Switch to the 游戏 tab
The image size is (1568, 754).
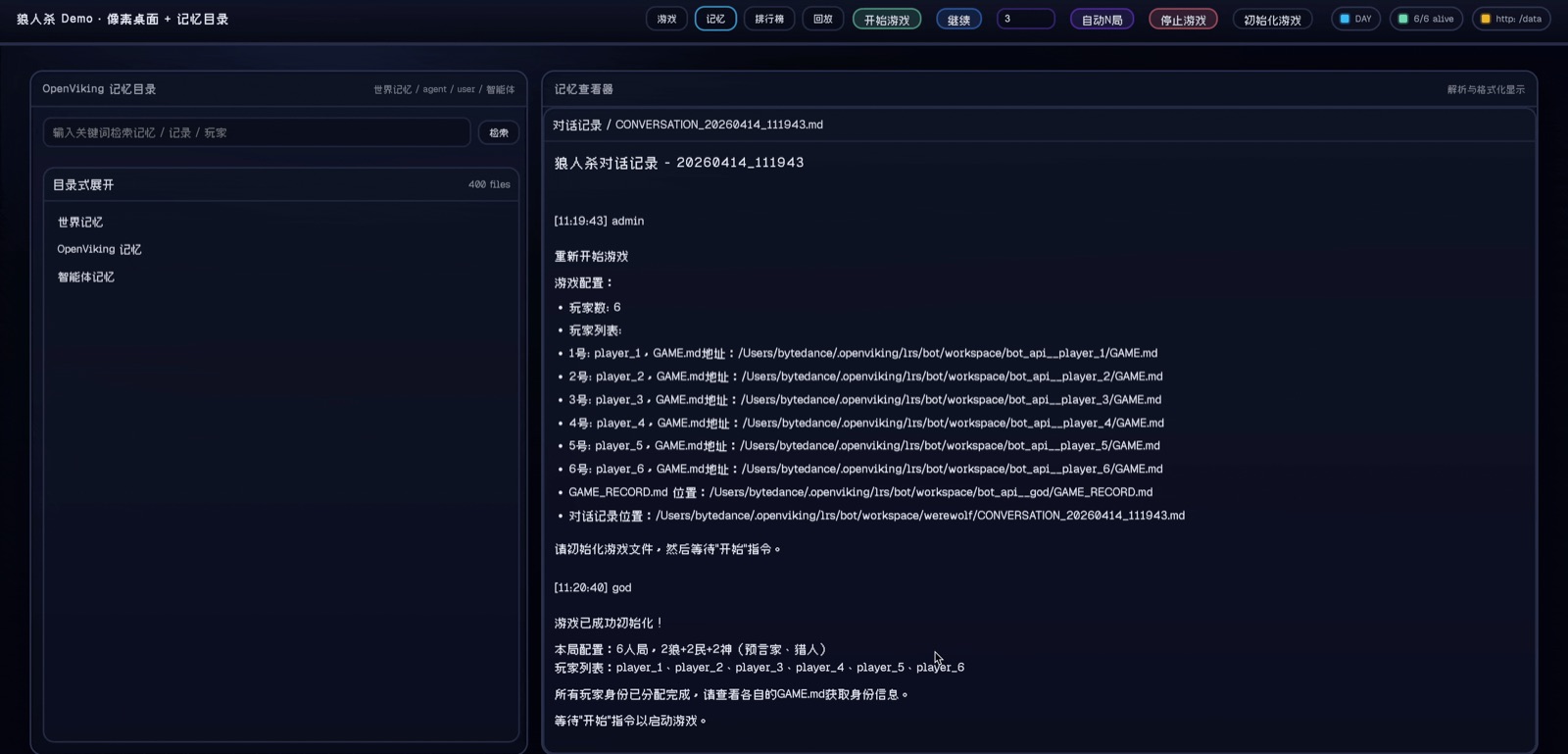[666, 19]
